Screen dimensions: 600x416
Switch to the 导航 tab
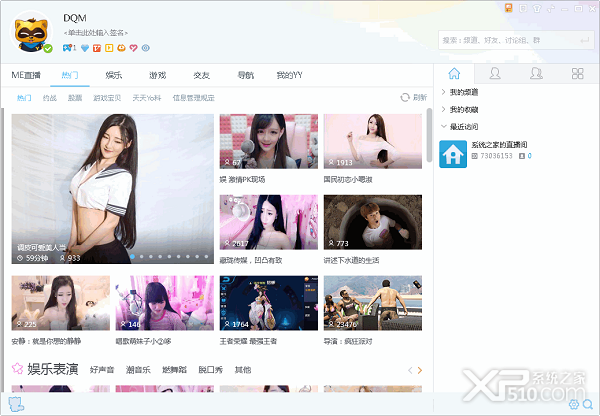[x=246, y=75]
